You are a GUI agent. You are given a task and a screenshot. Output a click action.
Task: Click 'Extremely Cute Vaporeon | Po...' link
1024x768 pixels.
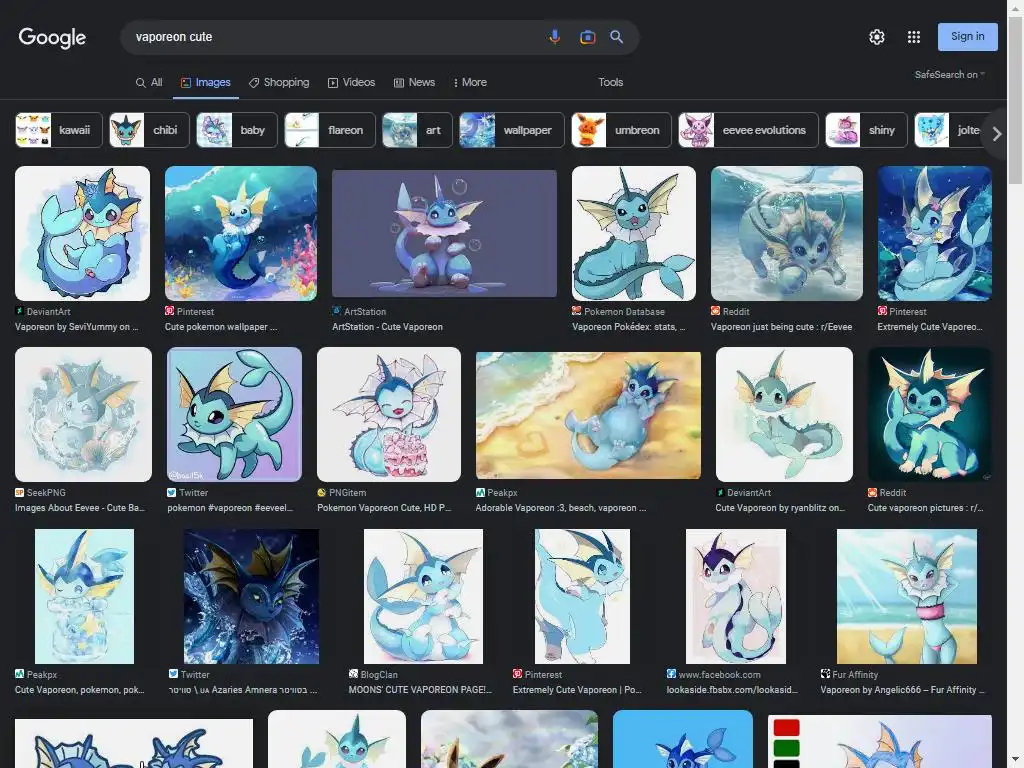pos(577,690)
